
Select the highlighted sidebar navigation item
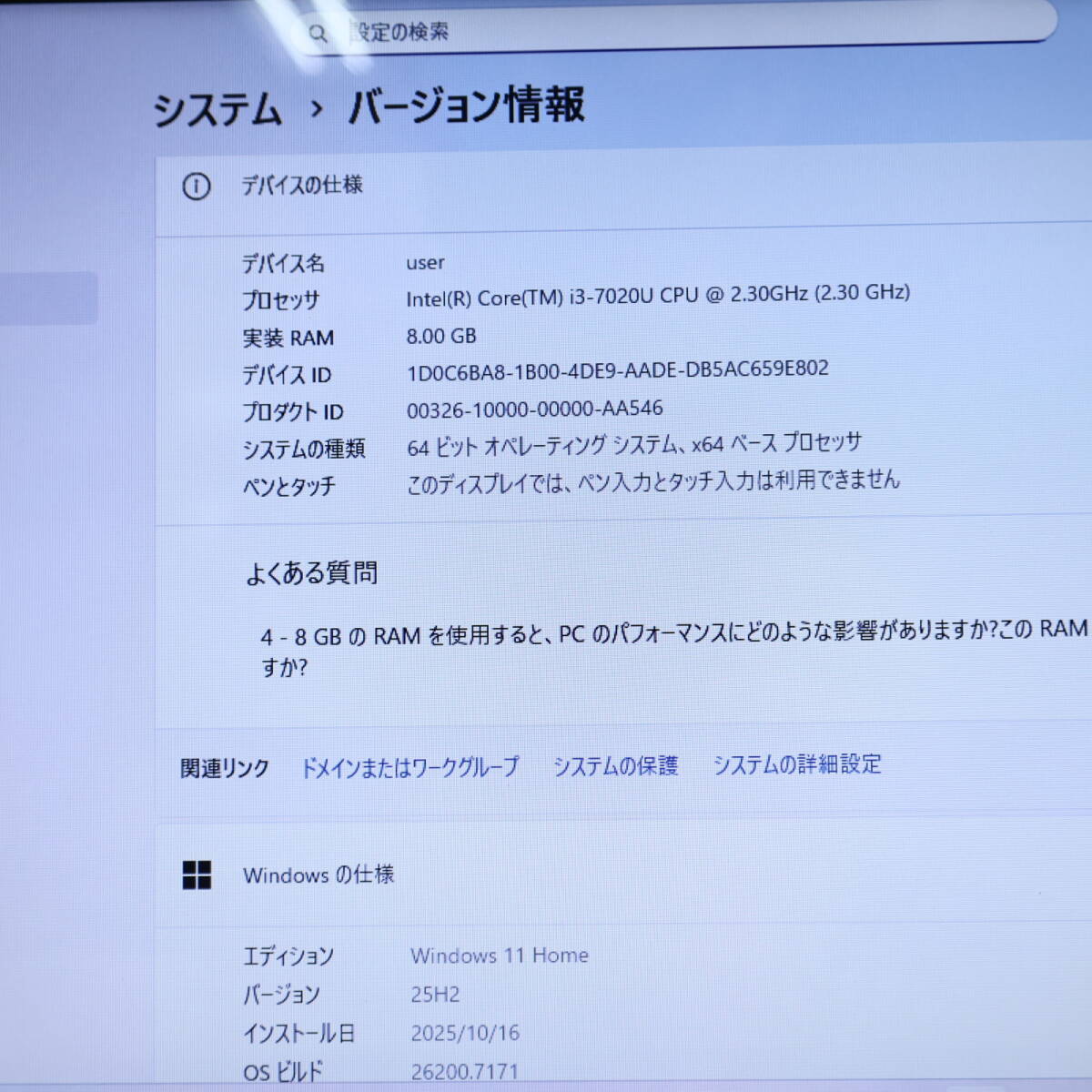click(x=48, y=298)
